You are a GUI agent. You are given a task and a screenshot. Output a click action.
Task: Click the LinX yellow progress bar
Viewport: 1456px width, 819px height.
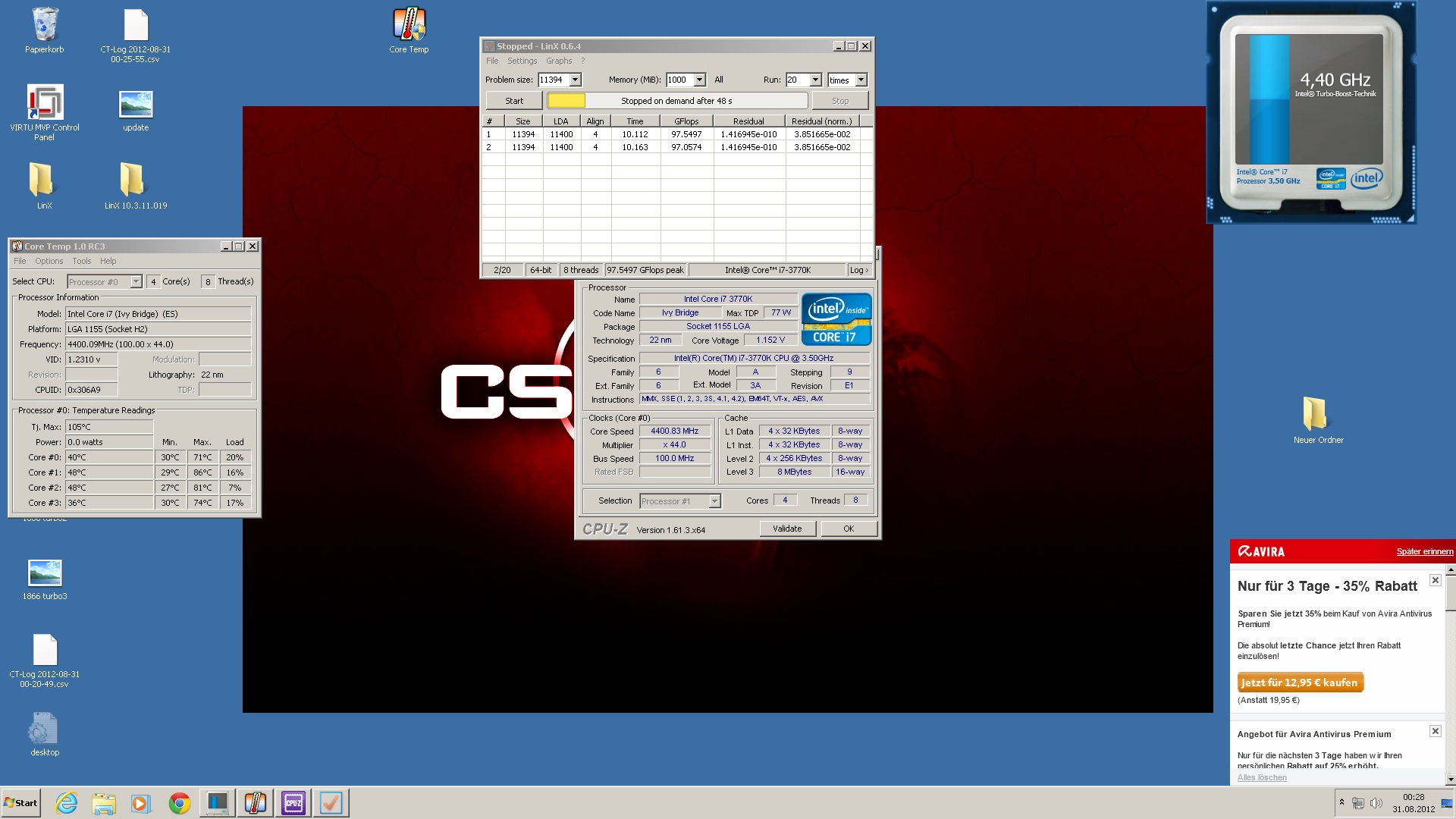(566, 101)
